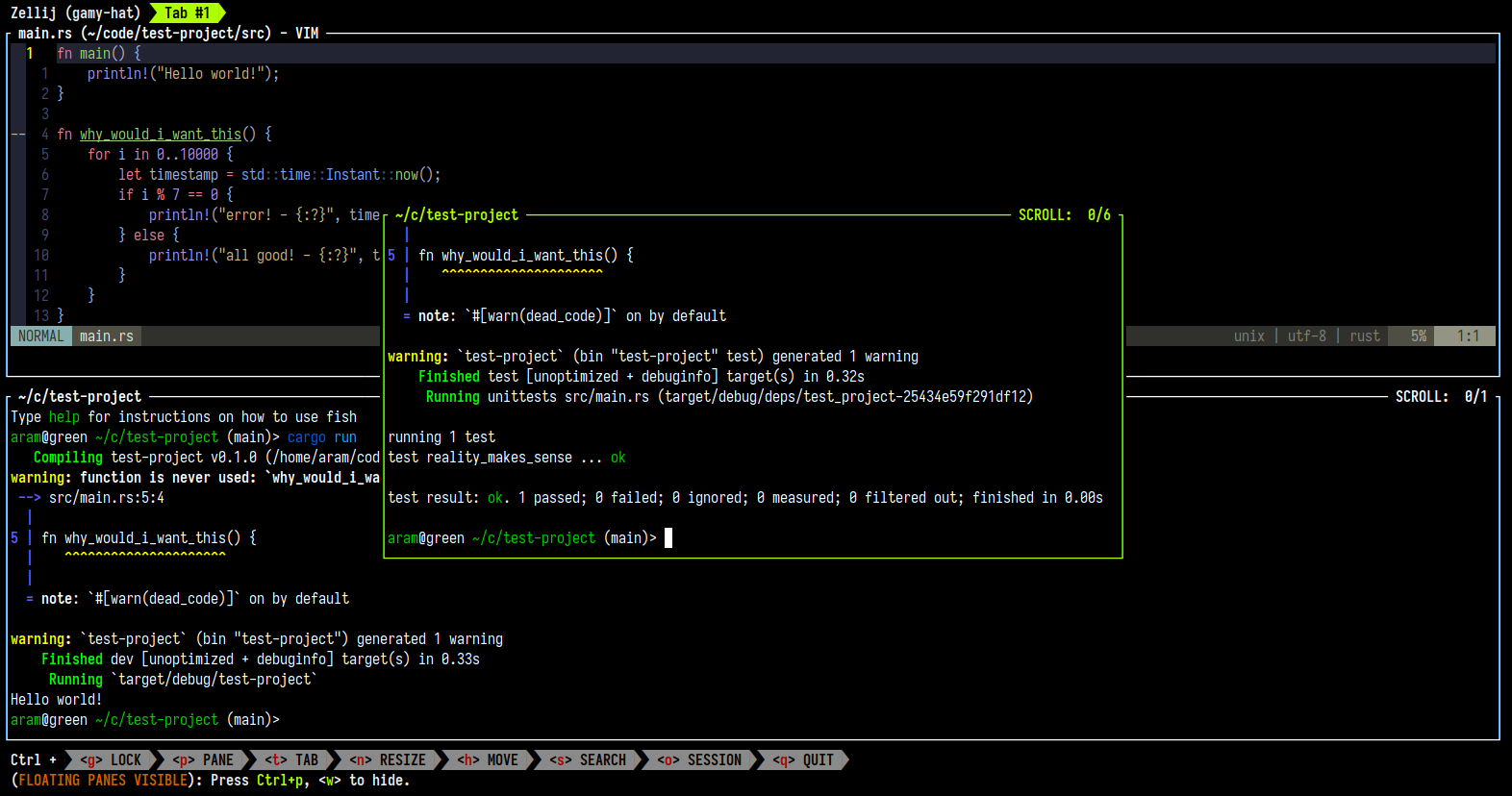Click the utf-8 encoding indicator
This screenshot has height=796, width=1512.
[1307, 336]
